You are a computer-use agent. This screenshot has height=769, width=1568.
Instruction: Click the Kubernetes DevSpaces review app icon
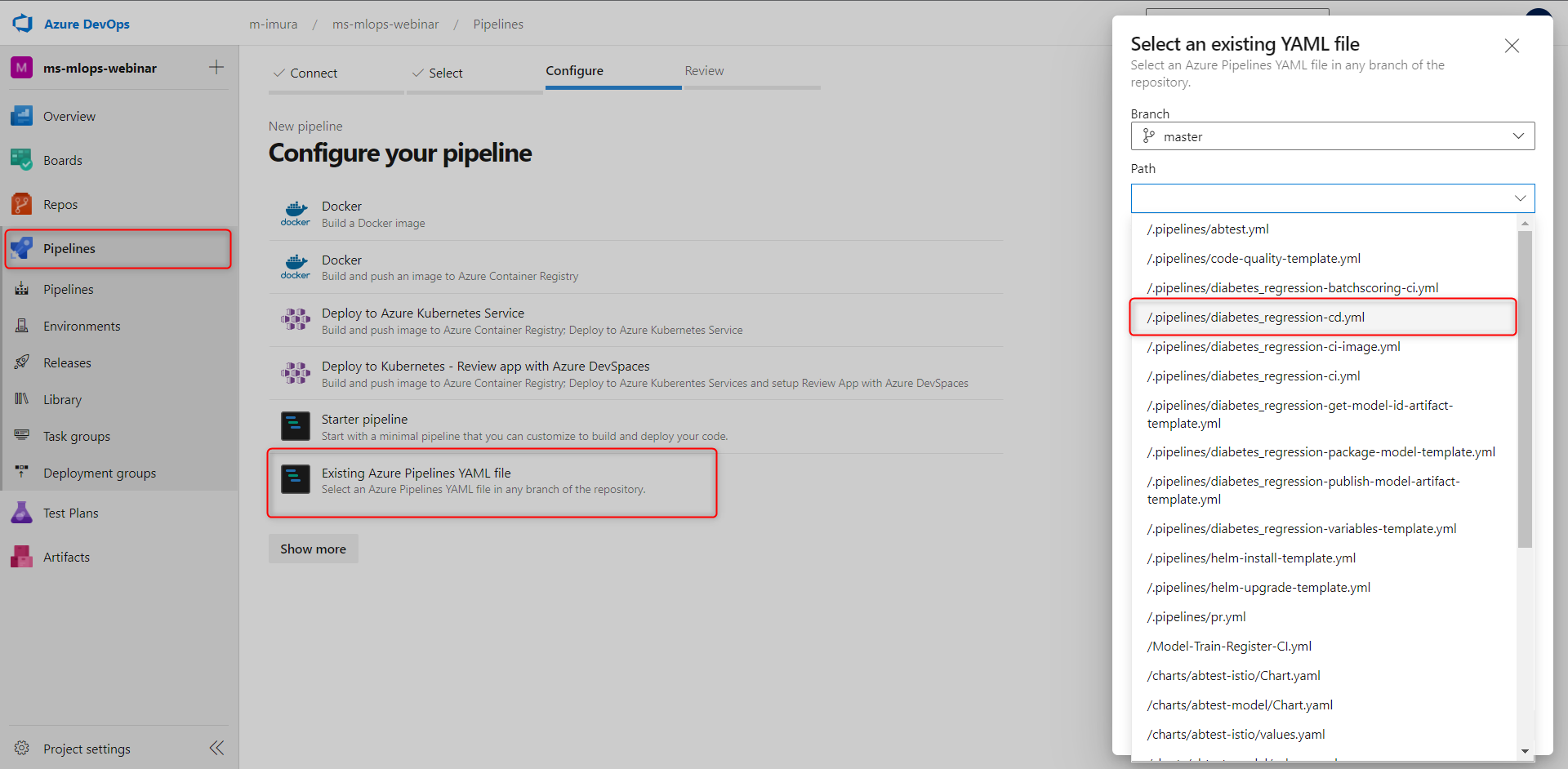tap(296, 373)
